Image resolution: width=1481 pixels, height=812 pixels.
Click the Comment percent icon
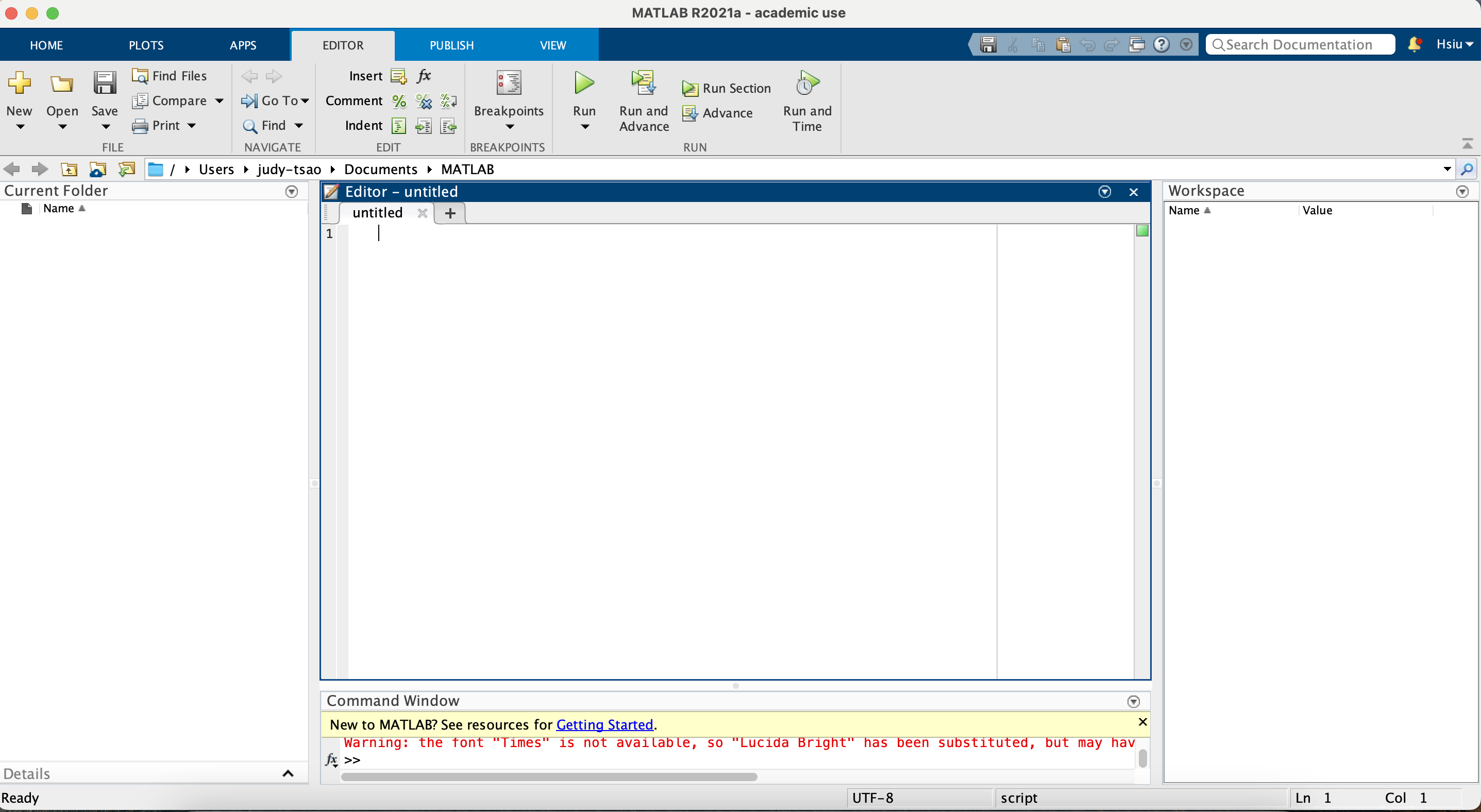[x=399, y=101]
